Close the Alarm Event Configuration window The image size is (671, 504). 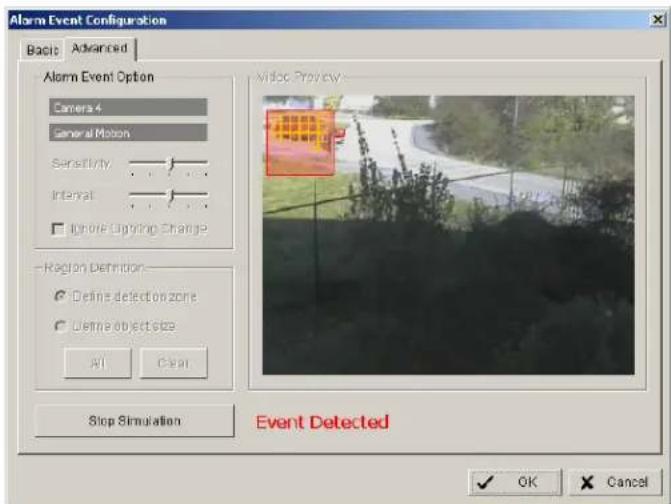pyautogui.click(x=657, y=20)
